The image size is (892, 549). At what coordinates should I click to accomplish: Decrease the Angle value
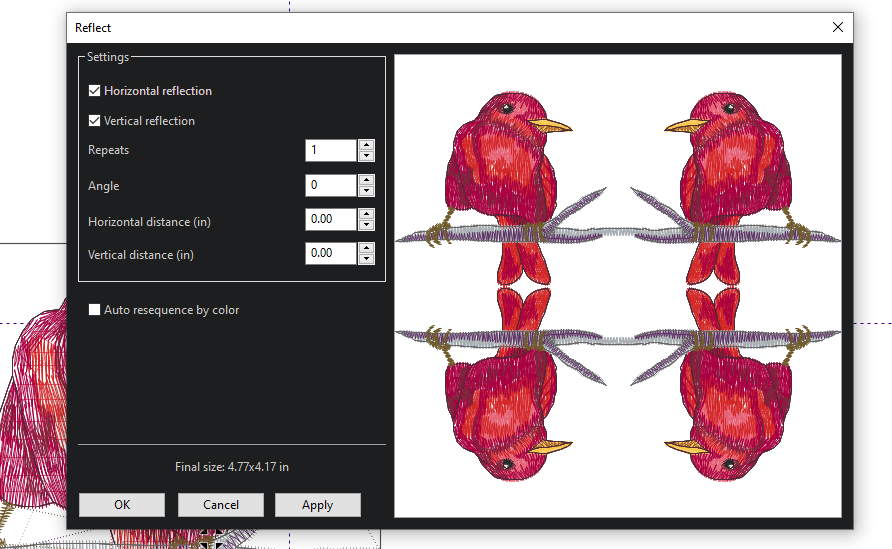(366, 191)
